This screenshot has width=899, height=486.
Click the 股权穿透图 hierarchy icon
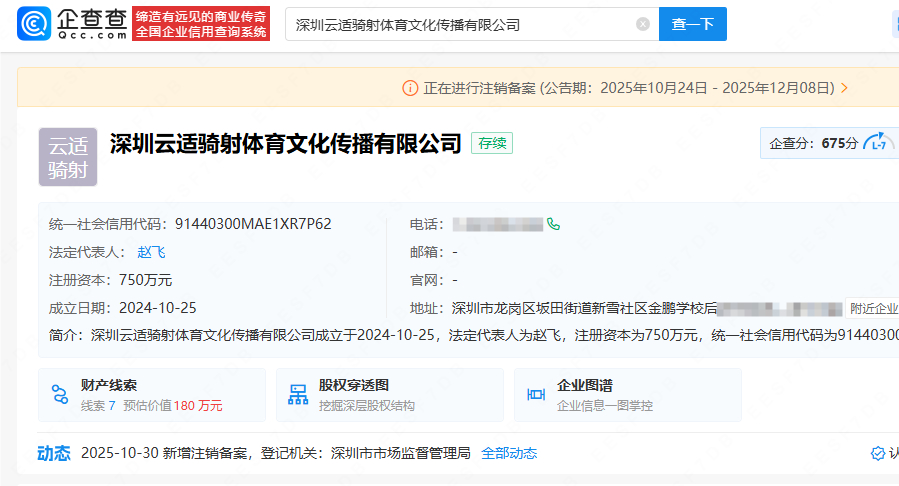[298, 394]
